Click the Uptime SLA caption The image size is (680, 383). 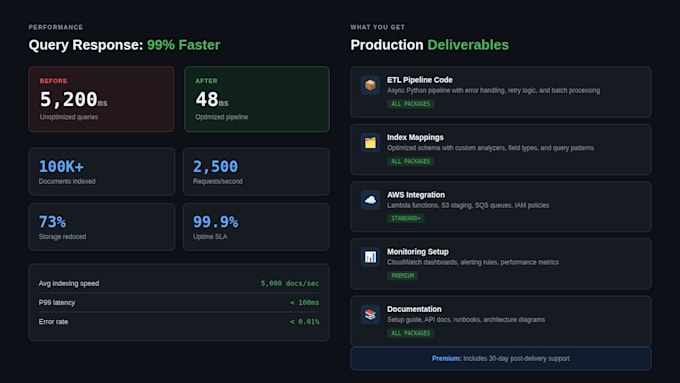point(210,236)
